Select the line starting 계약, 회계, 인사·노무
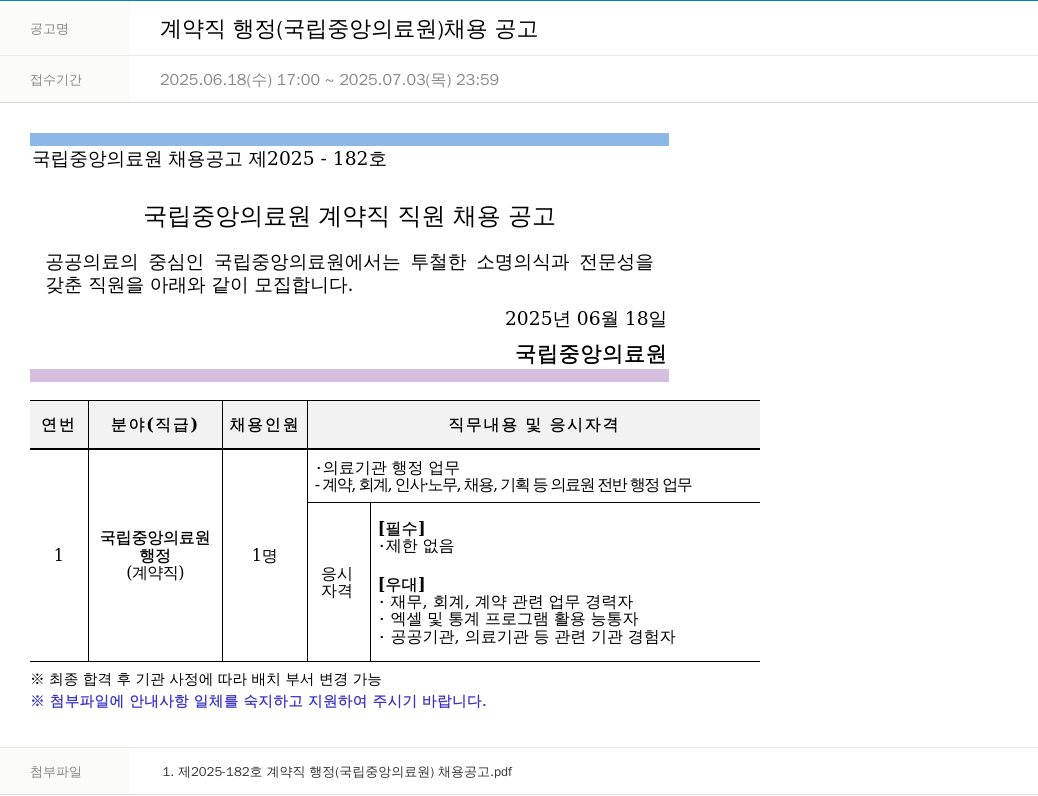Screen dimensions: 1038x796 tap(503, 485)
